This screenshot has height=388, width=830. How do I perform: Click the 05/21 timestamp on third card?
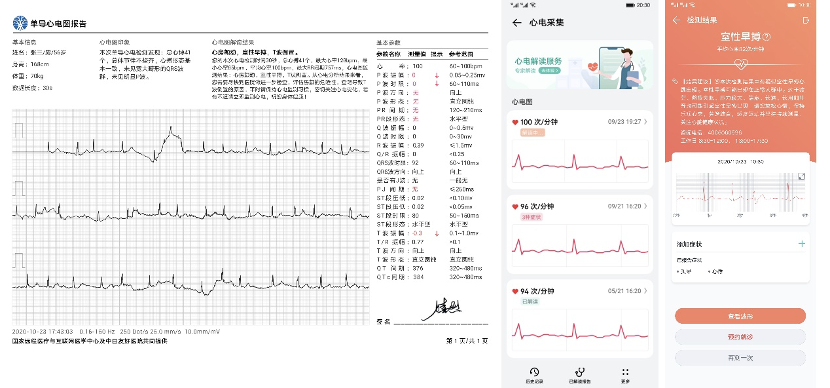(x=624, y=291)
